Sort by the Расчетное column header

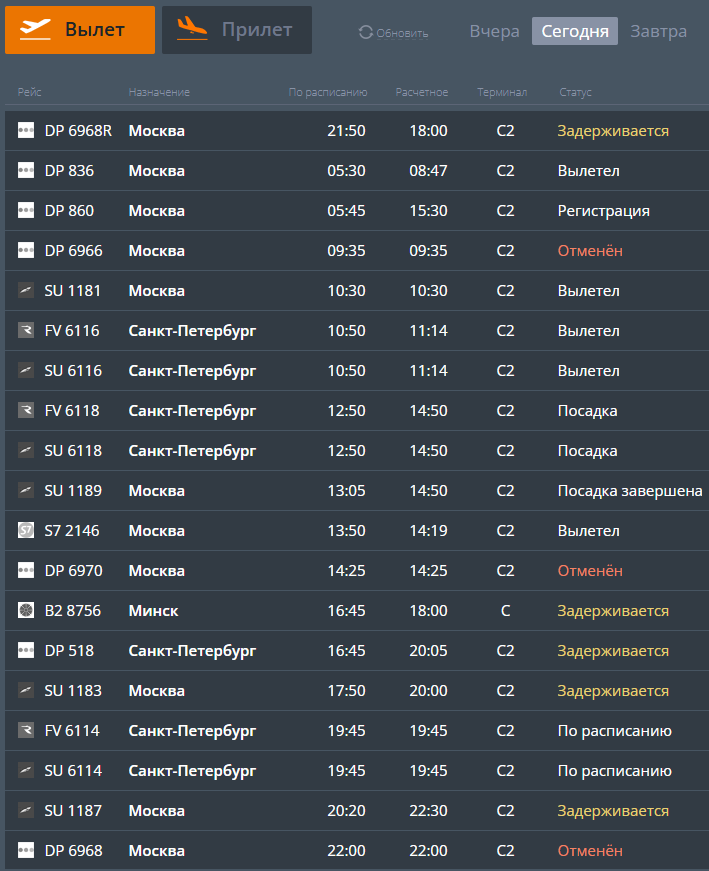pos(422,92)
